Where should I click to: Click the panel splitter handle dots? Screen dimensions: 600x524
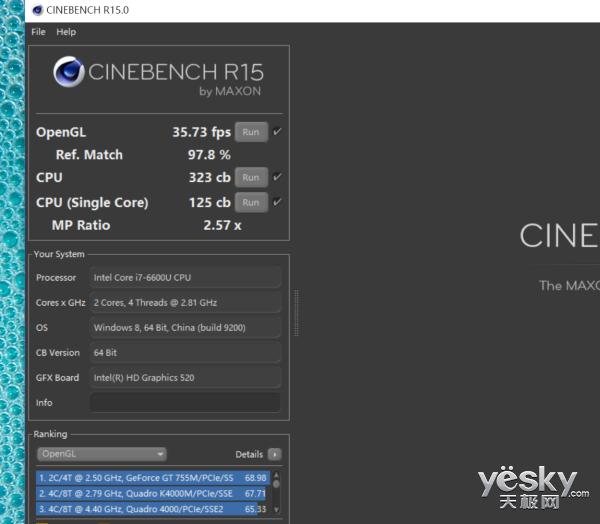point(296,313)
